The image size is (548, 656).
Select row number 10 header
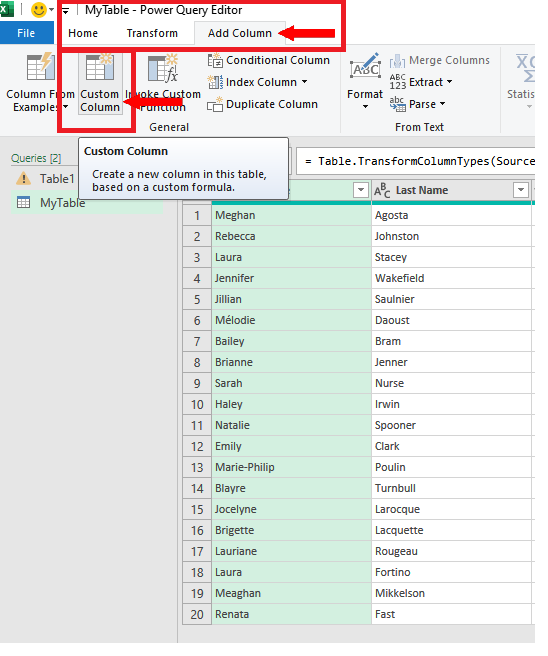click(x=197, y=405)
